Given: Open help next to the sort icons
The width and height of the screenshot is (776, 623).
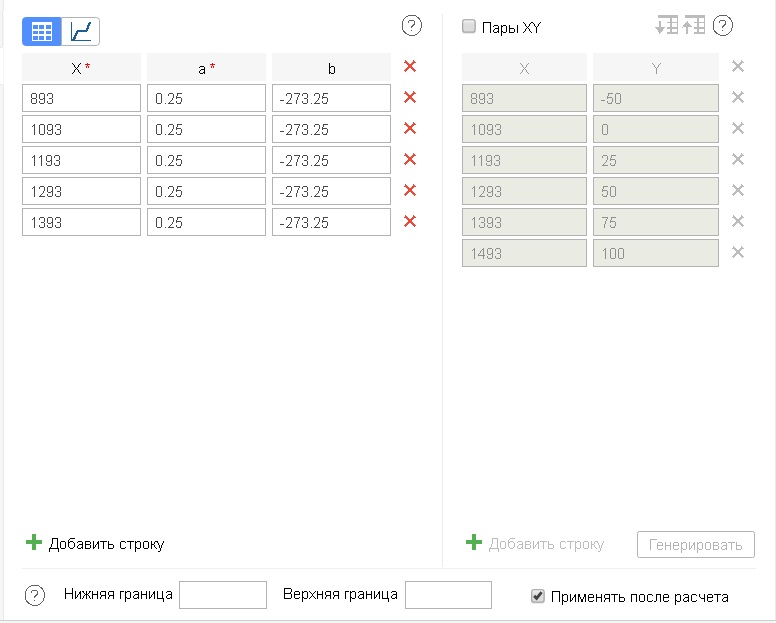Looking at the screenshot, I should [x=723, y=26].
